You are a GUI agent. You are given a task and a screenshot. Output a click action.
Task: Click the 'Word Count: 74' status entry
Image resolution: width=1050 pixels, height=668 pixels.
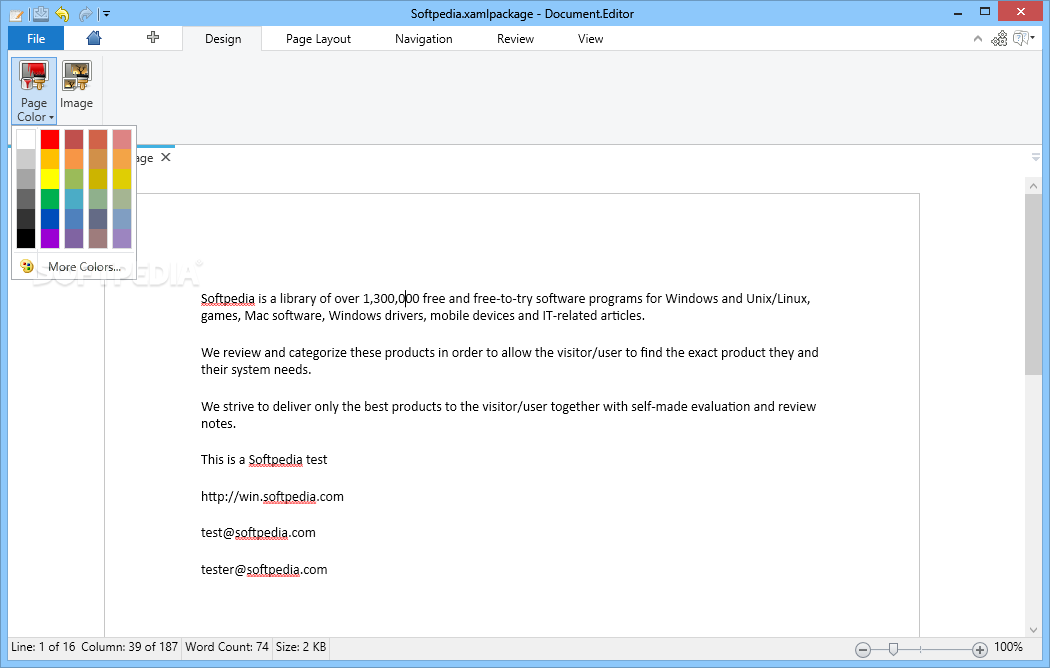tap(227, 647)
